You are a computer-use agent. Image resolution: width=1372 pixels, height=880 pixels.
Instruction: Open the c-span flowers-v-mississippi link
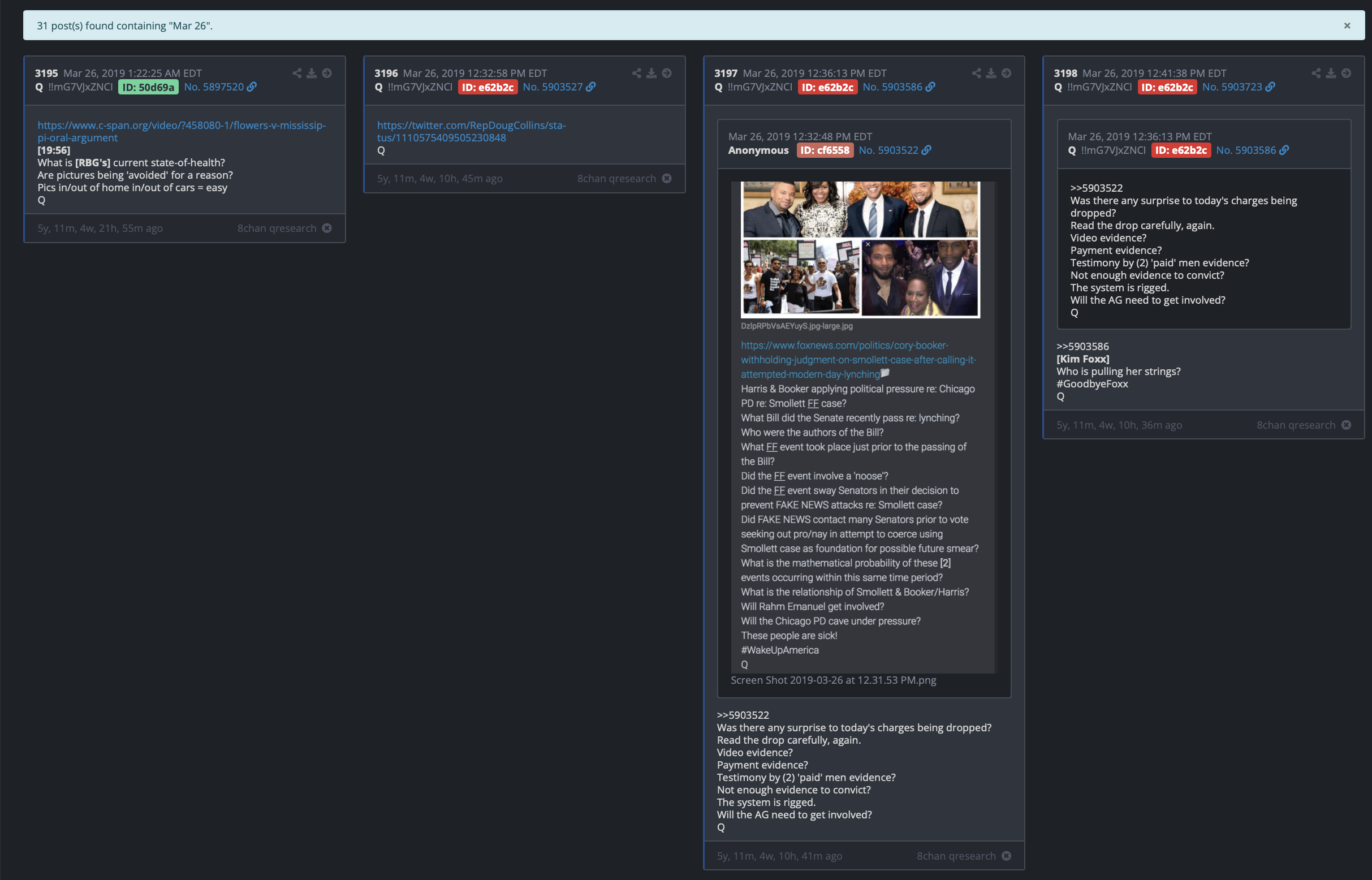(182, 131)
